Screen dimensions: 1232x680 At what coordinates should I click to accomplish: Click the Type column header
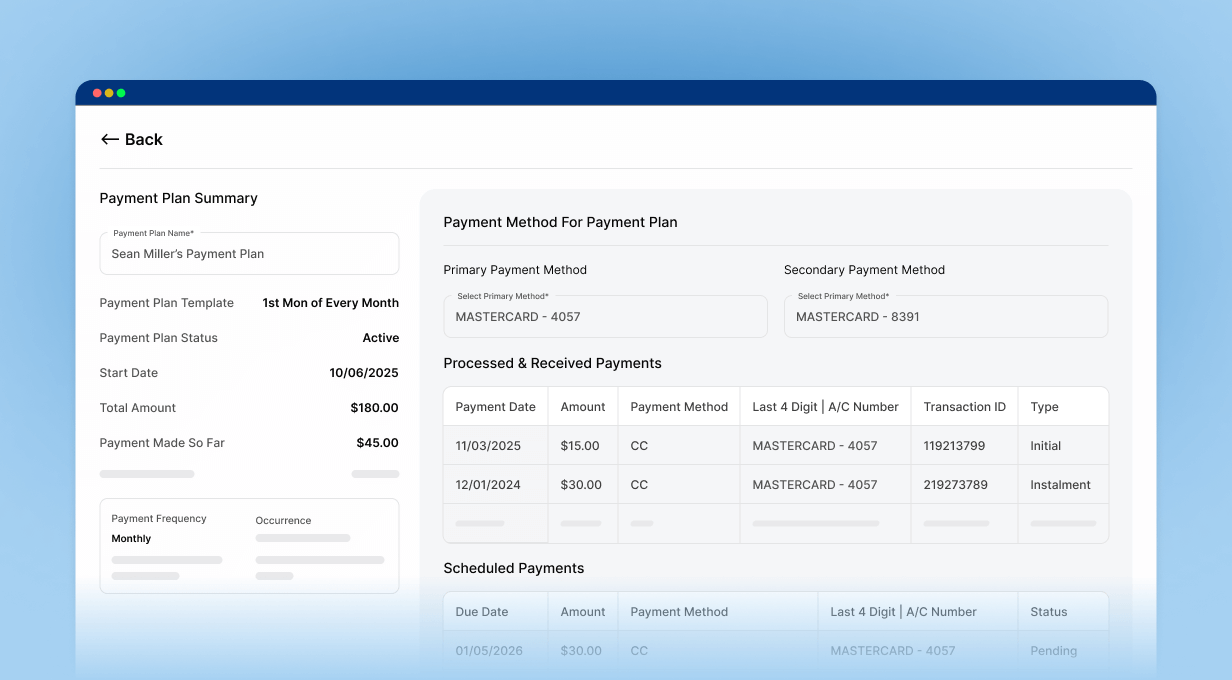pyautogui.click(x=1044, y=407)
